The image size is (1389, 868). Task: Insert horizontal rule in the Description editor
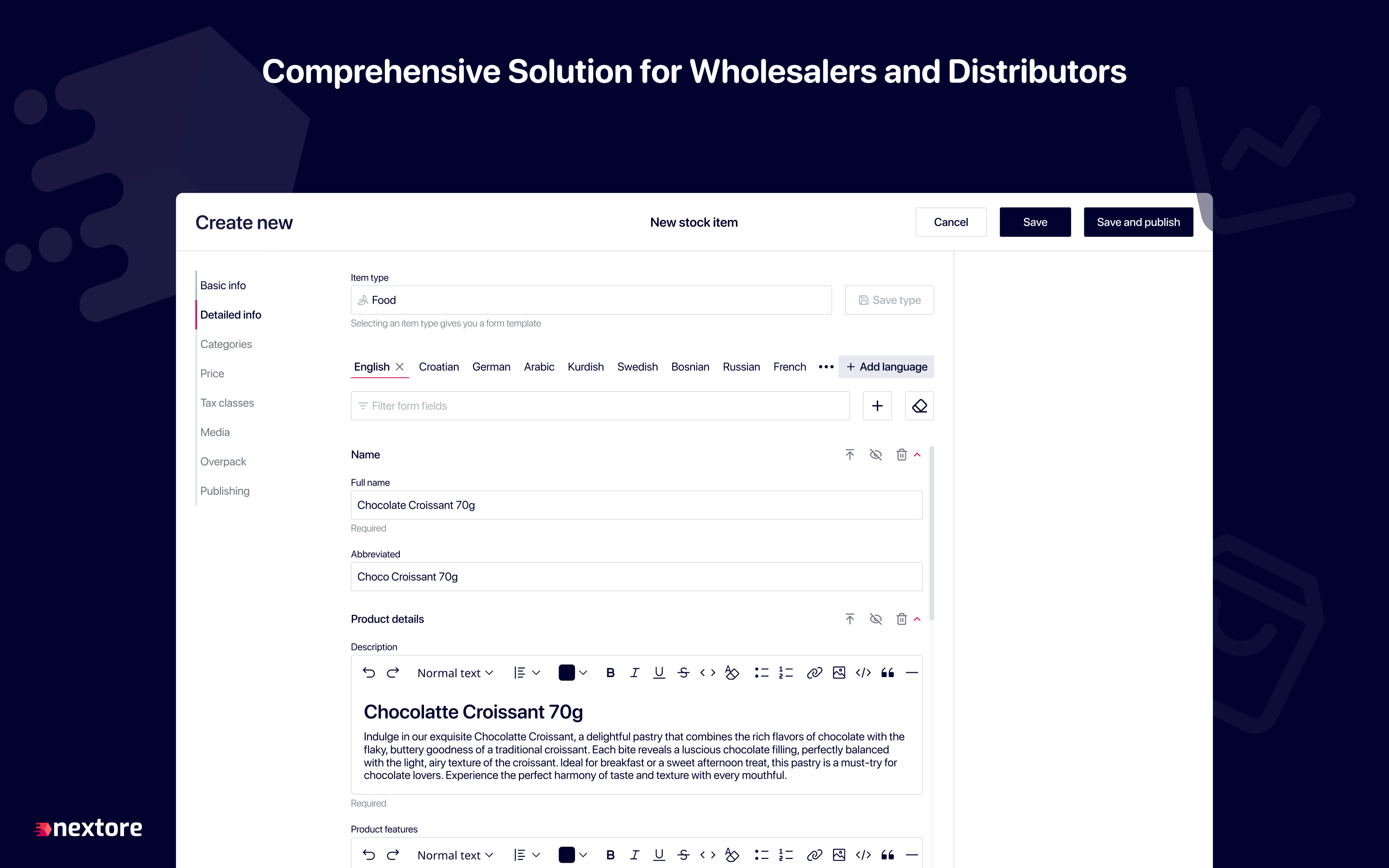pos(912,672)
